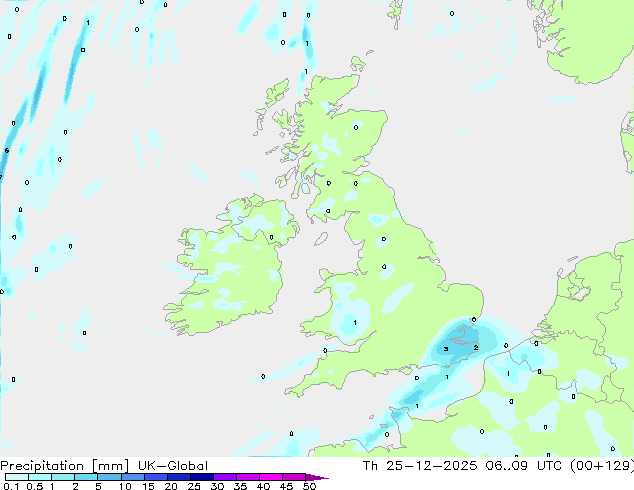This screenshot has height=490, width=634.
Task: Click the 2–5 mm legend swatch
Action: pyautogui.click(x=86, y=477)
